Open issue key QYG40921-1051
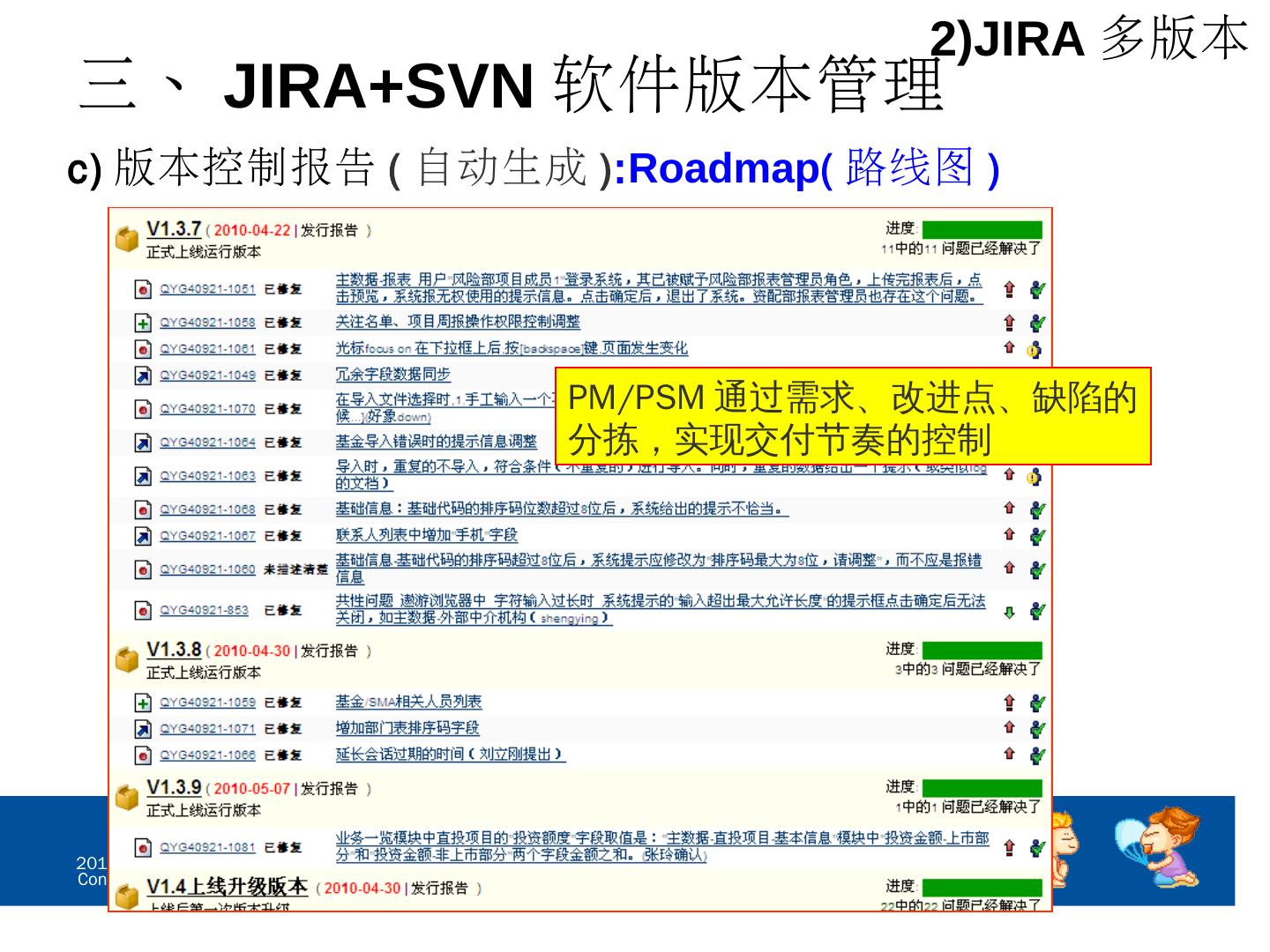Screen dimensions: 1270x952 tap(207, 289)
